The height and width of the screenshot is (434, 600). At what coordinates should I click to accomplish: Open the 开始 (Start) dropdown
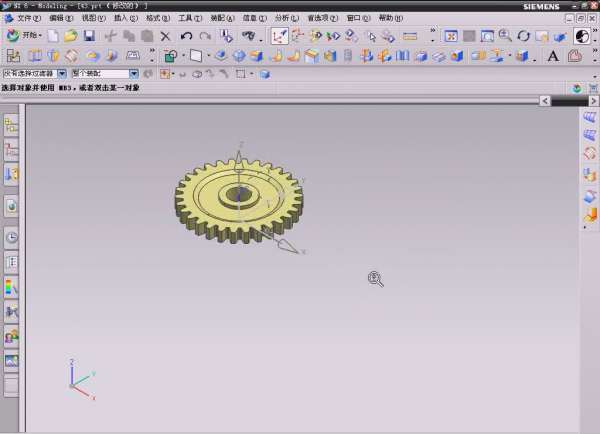[x=24, y=36]
